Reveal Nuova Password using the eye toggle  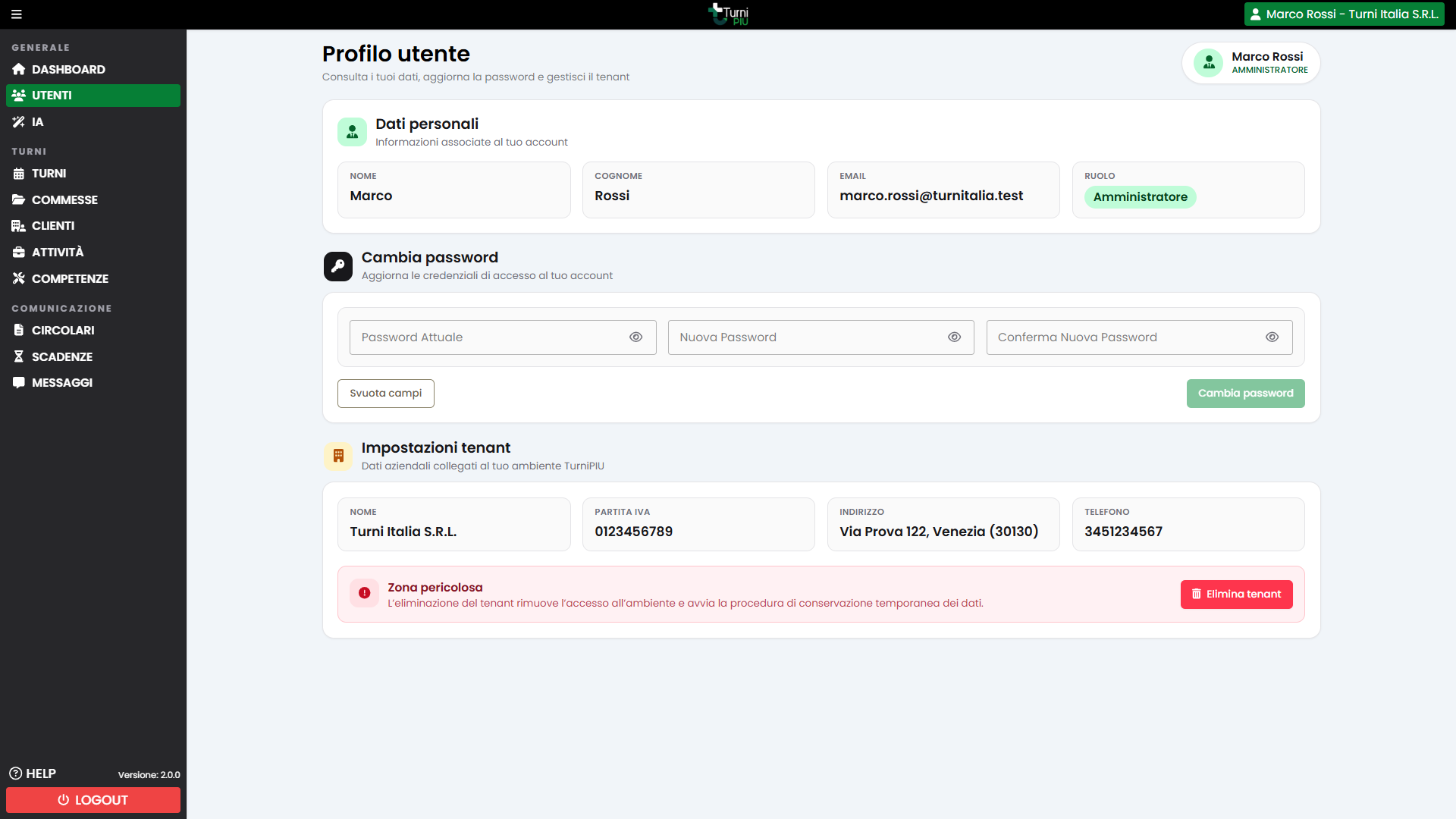pyautogui.click(x=954, y=337)
